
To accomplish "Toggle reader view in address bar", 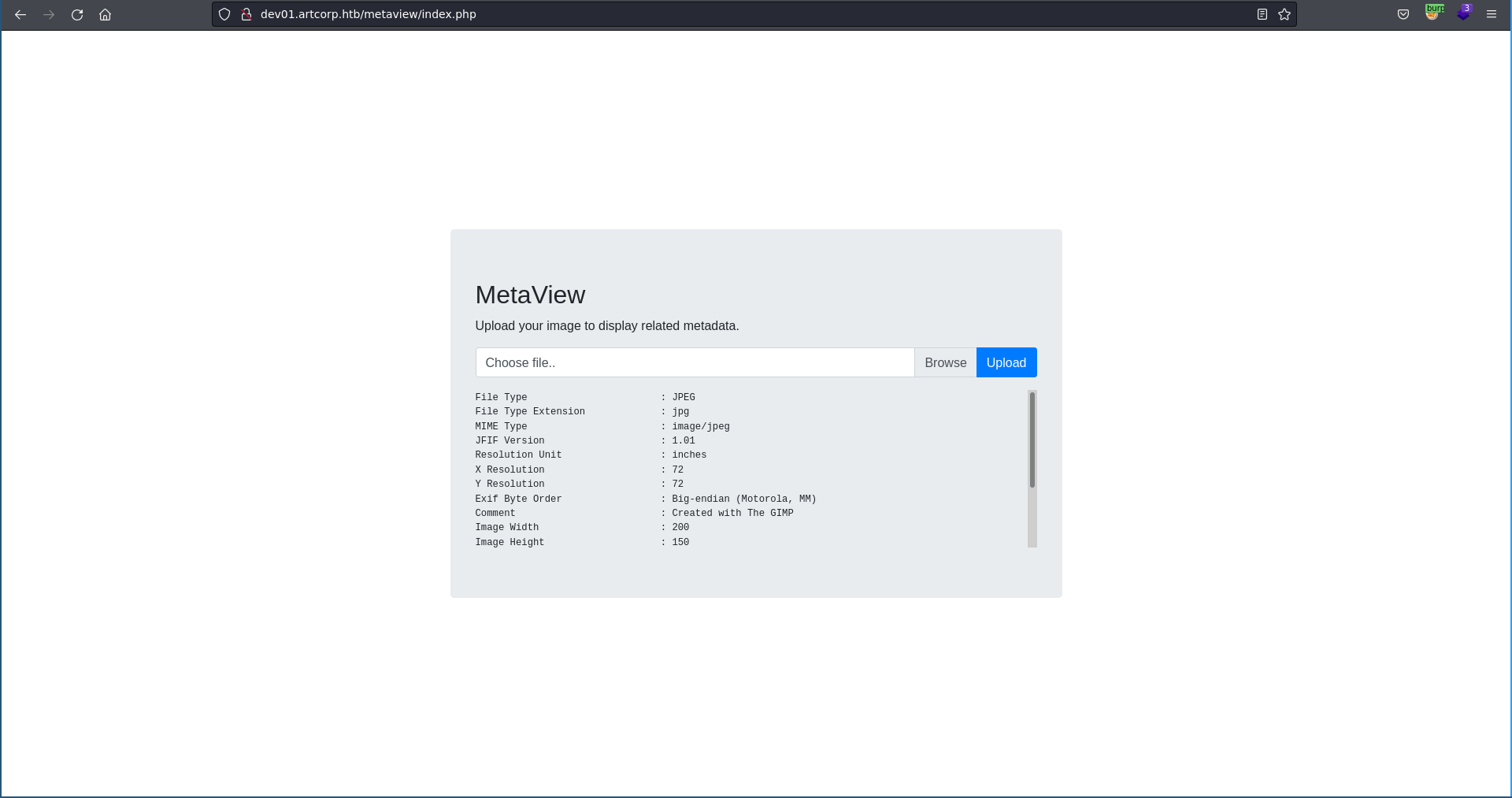I will pyautogui.click(x=1262, y=14).
